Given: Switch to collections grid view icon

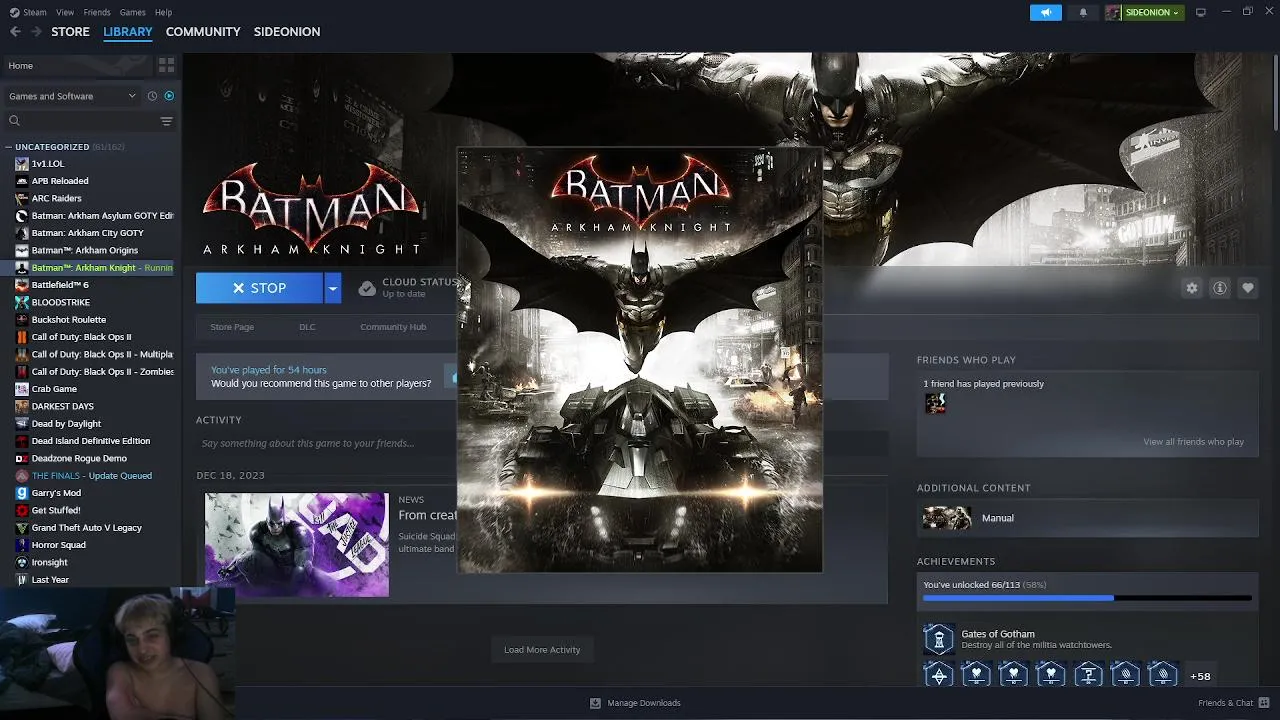Looking at the screenshot, I should 167,65.
